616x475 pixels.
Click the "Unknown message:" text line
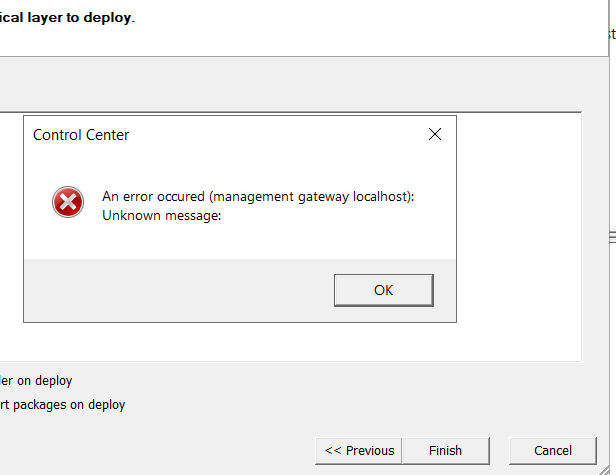coord(161,215)
